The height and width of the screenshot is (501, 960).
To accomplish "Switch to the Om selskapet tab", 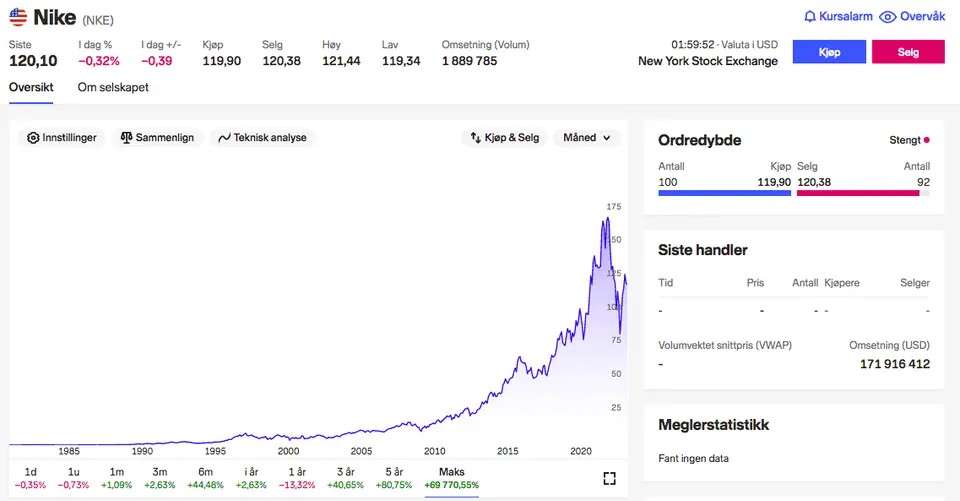I will (x=113, y=87).
